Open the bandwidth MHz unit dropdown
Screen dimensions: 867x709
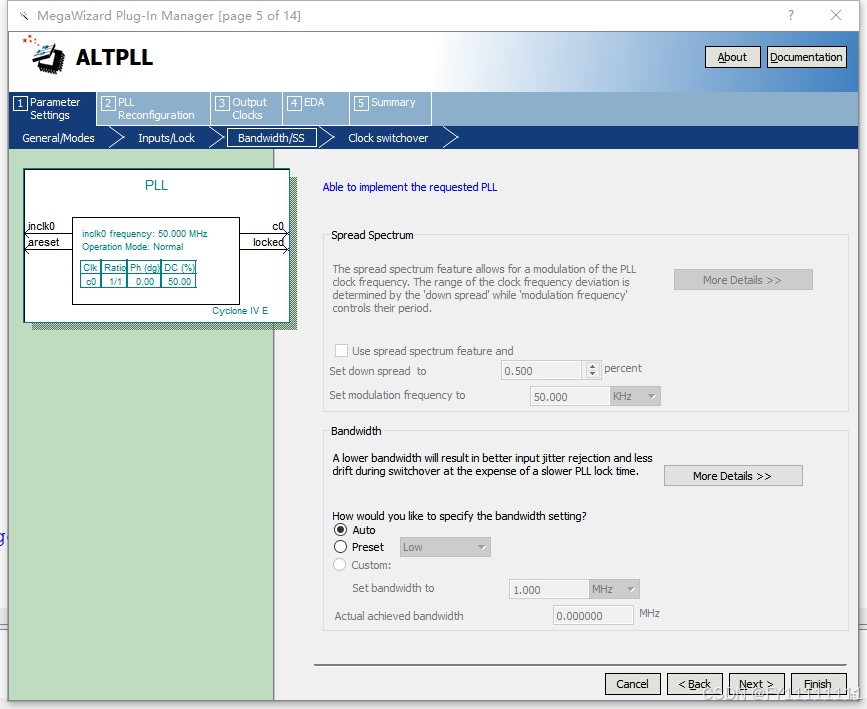point(614,589)
